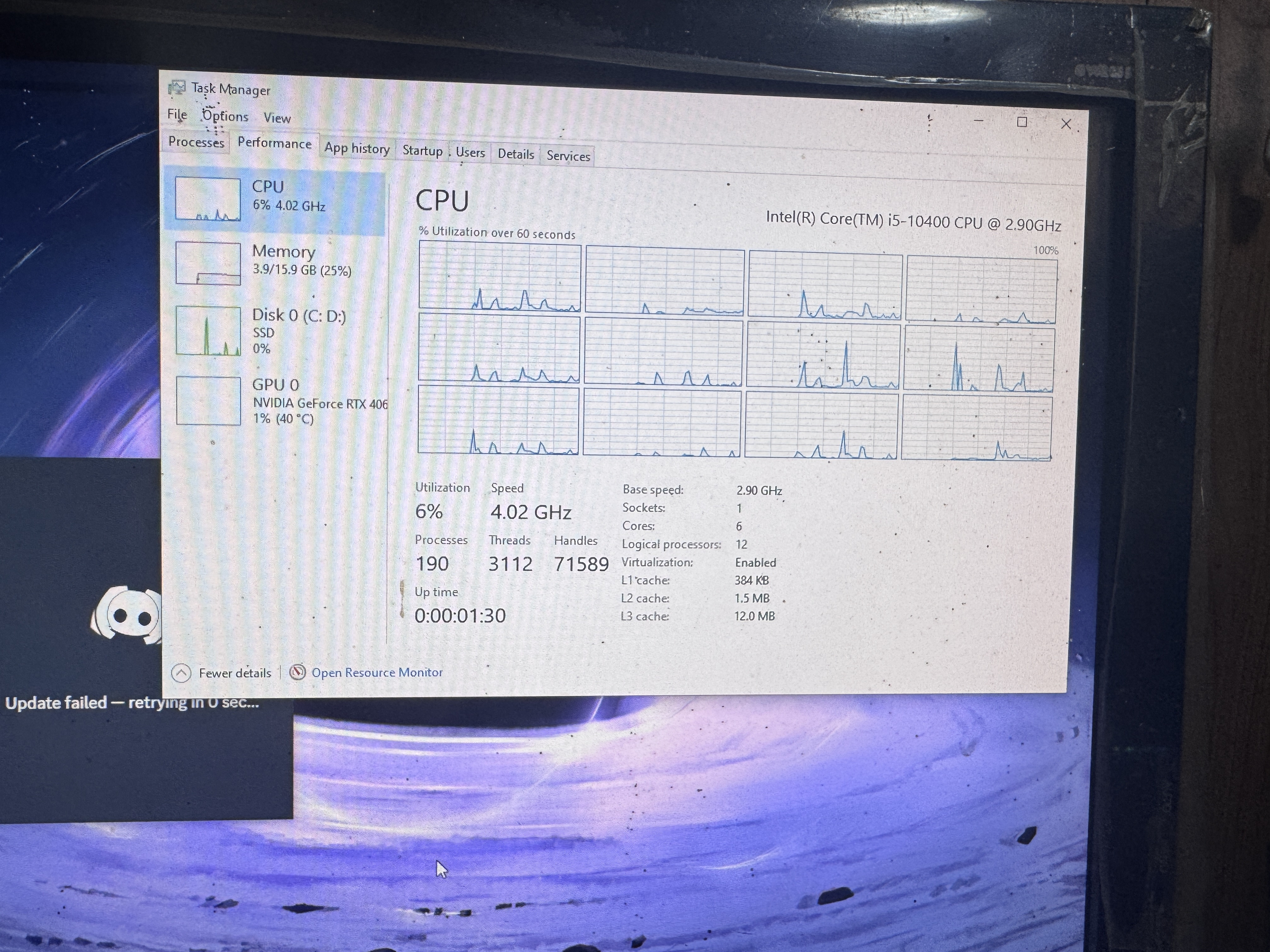The height and width of the screenshot is (952, 1270).
Task: Click the Discord logo in the updater window
Action: [126, 615]
